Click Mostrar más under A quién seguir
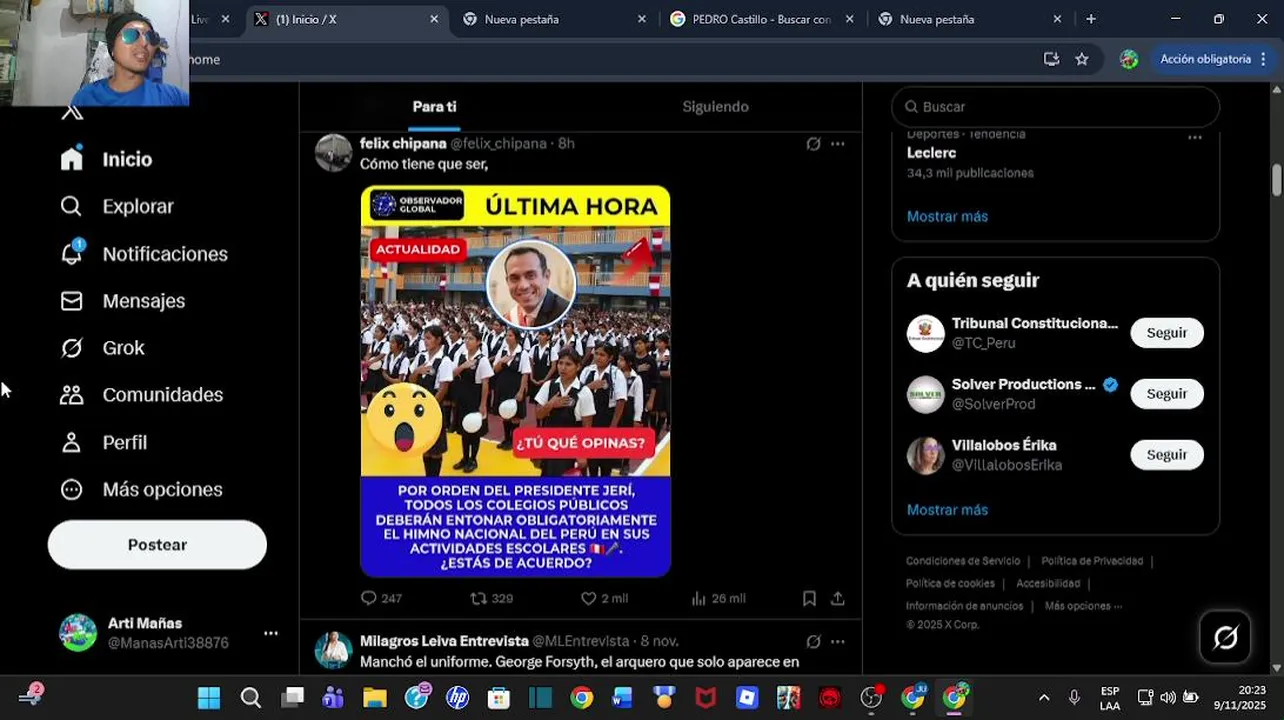The image size is (1284, 720). 947,509
